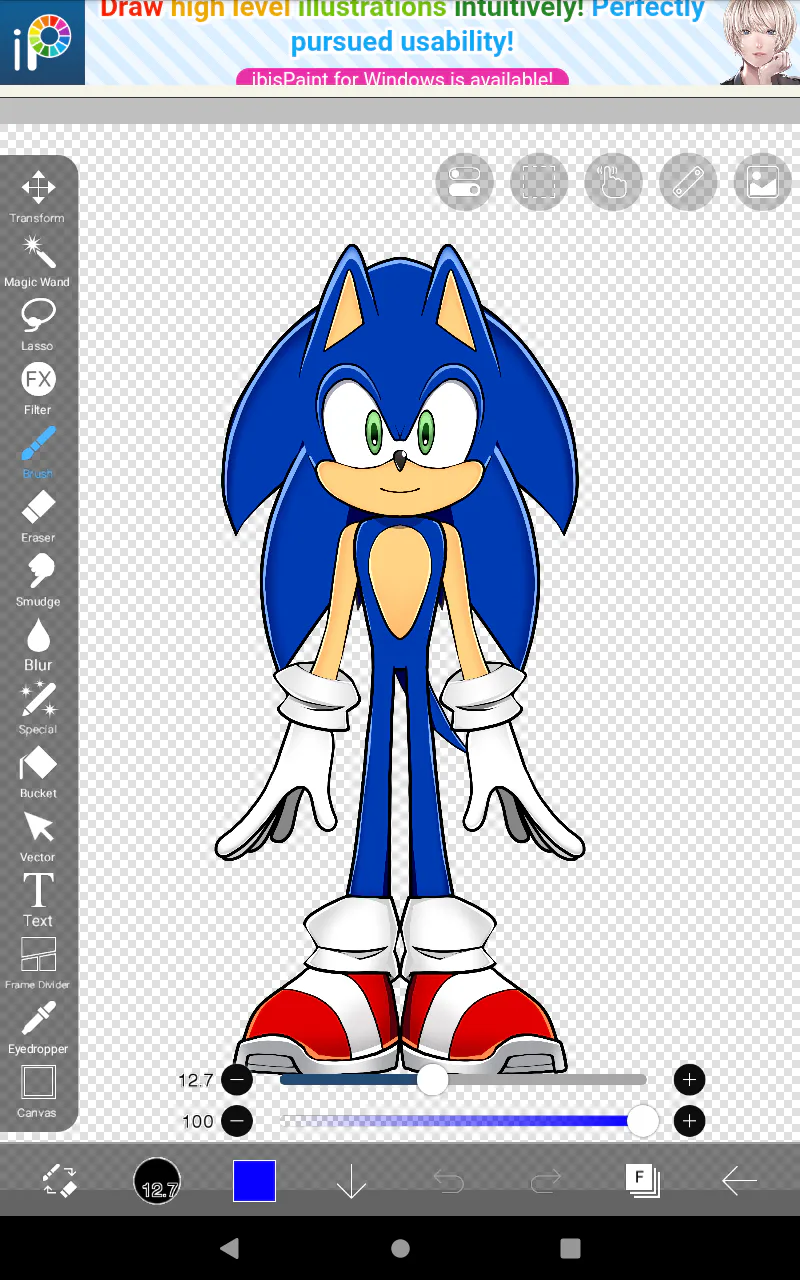Viewport: 800px width, 1280px height.
Task: Open the reference image button
Action: tap(762, 182)
